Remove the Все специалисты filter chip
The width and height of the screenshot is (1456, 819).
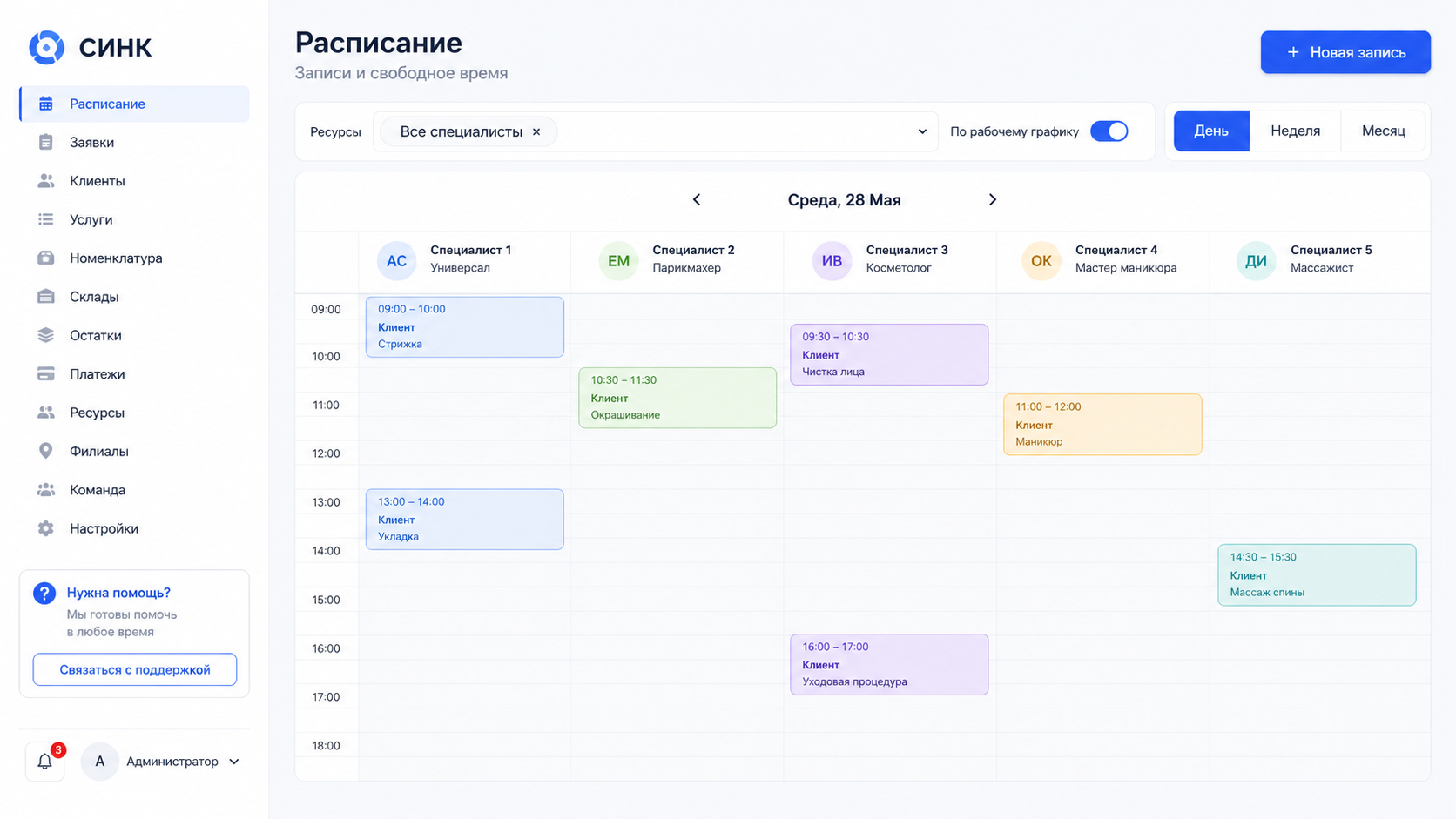536,131
